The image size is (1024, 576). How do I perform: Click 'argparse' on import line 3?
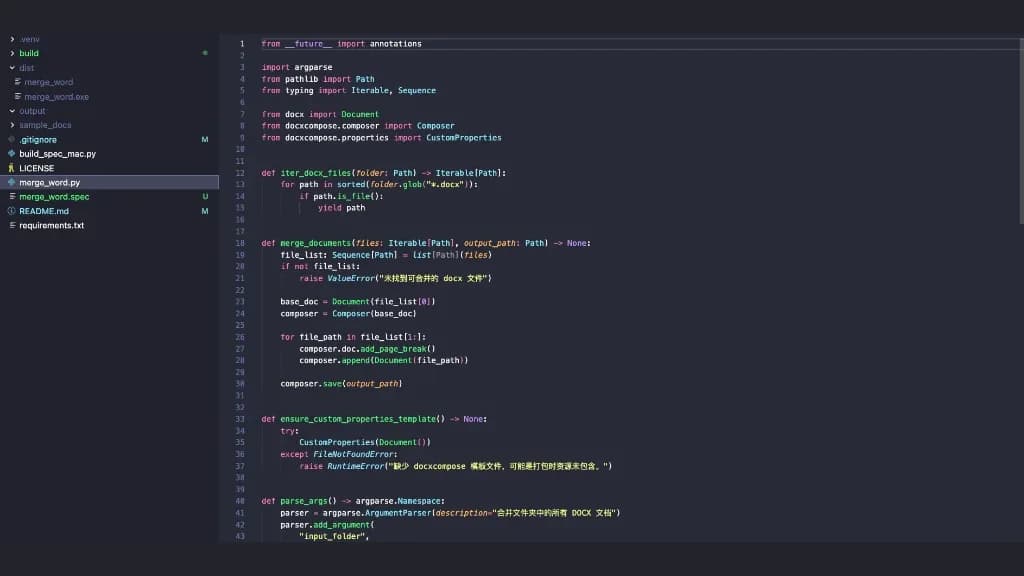tap(313, 67)
